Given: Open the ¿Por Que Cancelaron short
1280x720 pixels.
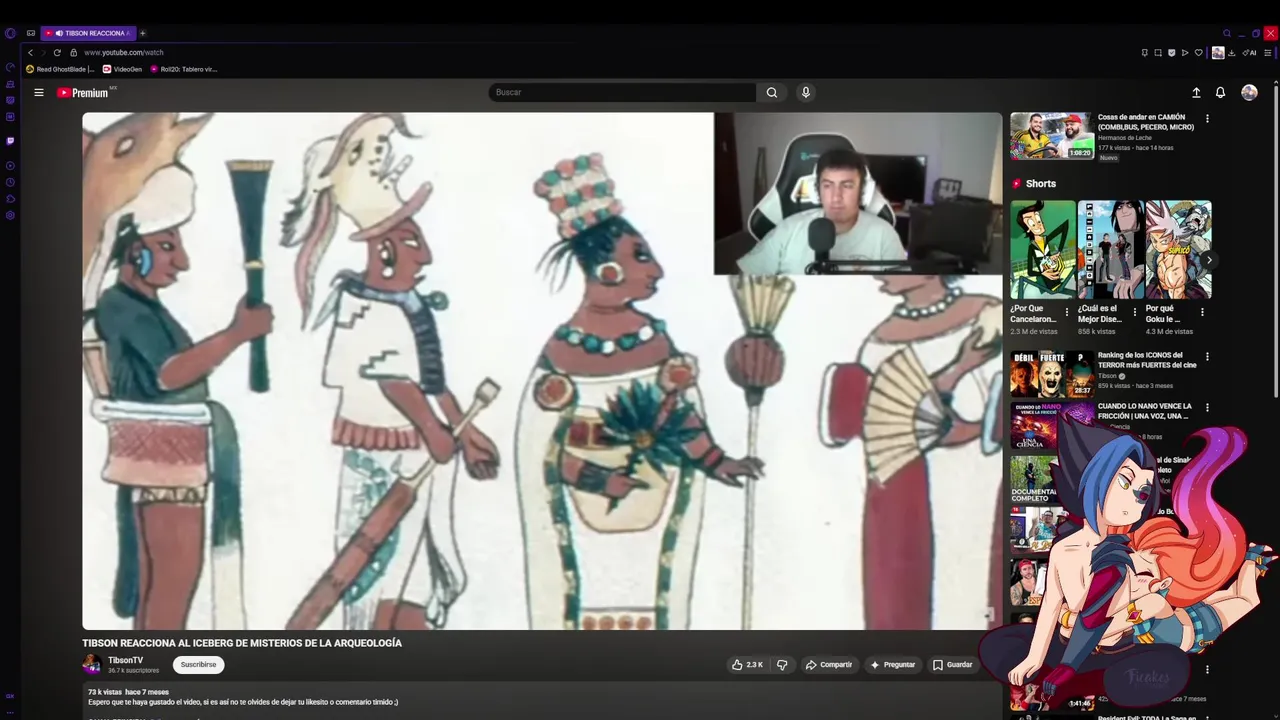Looking at the screenshot, I should coord(1043,250).
